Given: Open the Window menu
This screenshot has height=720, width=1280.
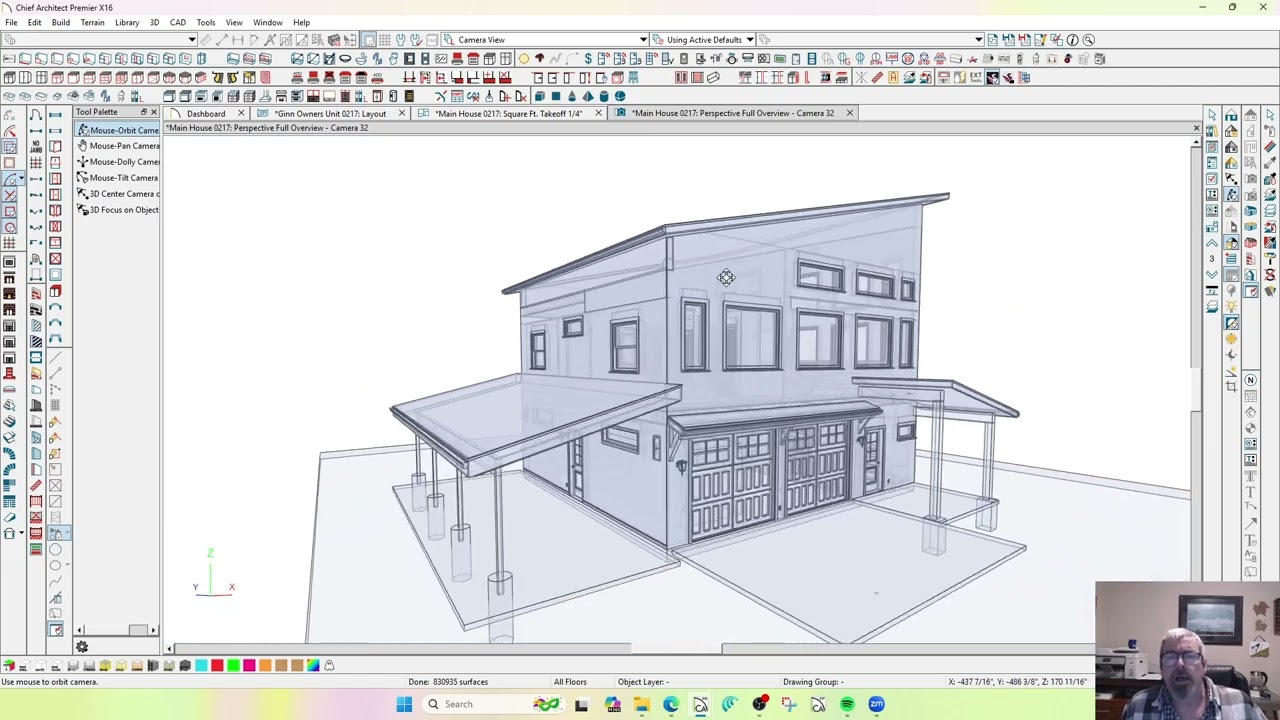Looking at the screenshot, I should [x=267, y=22].
